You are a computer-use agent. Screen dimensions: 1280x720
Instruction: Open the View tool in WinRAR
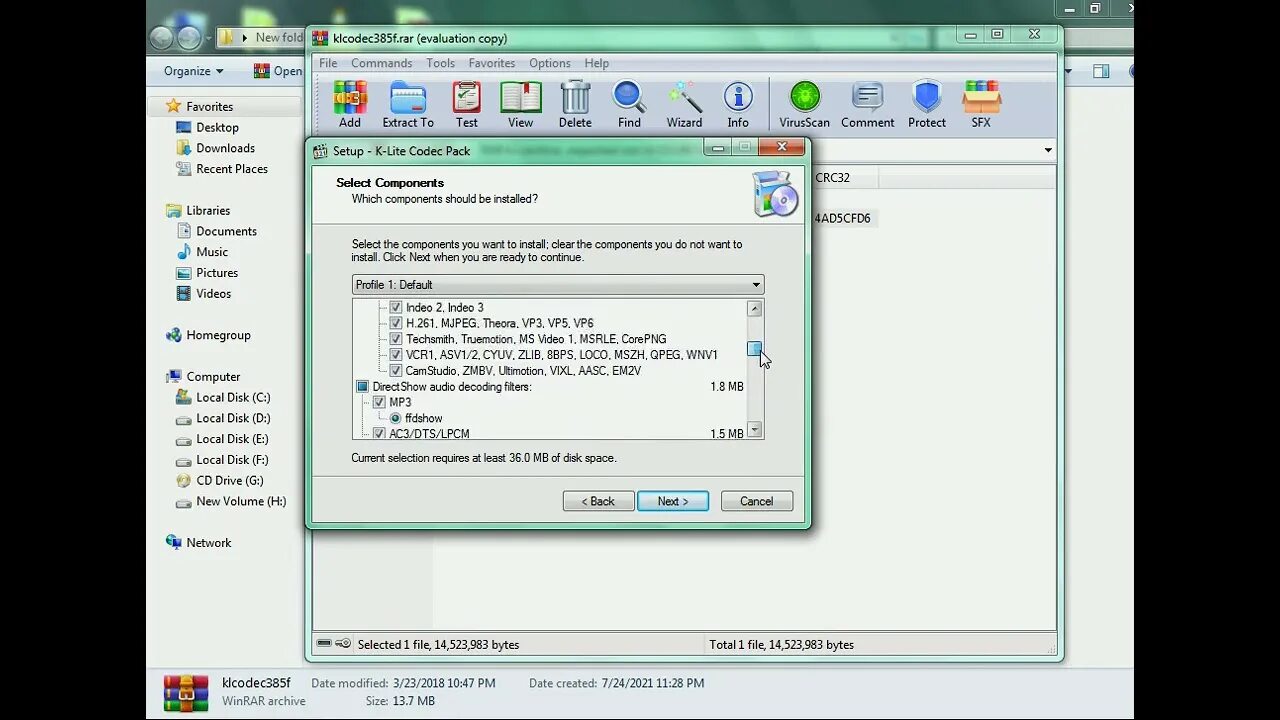[520, 105]
